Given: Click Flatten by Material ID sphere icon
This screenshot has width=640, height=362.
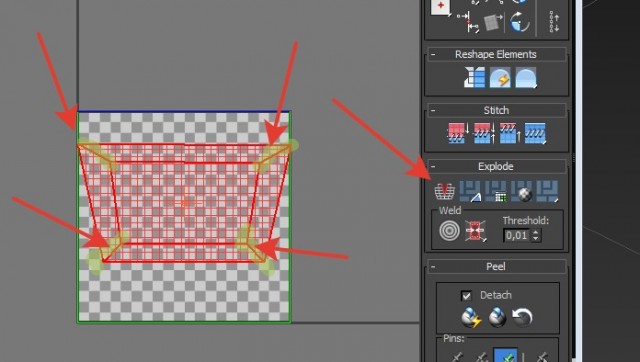Looking at the screenshot, I should pos(522,191).
